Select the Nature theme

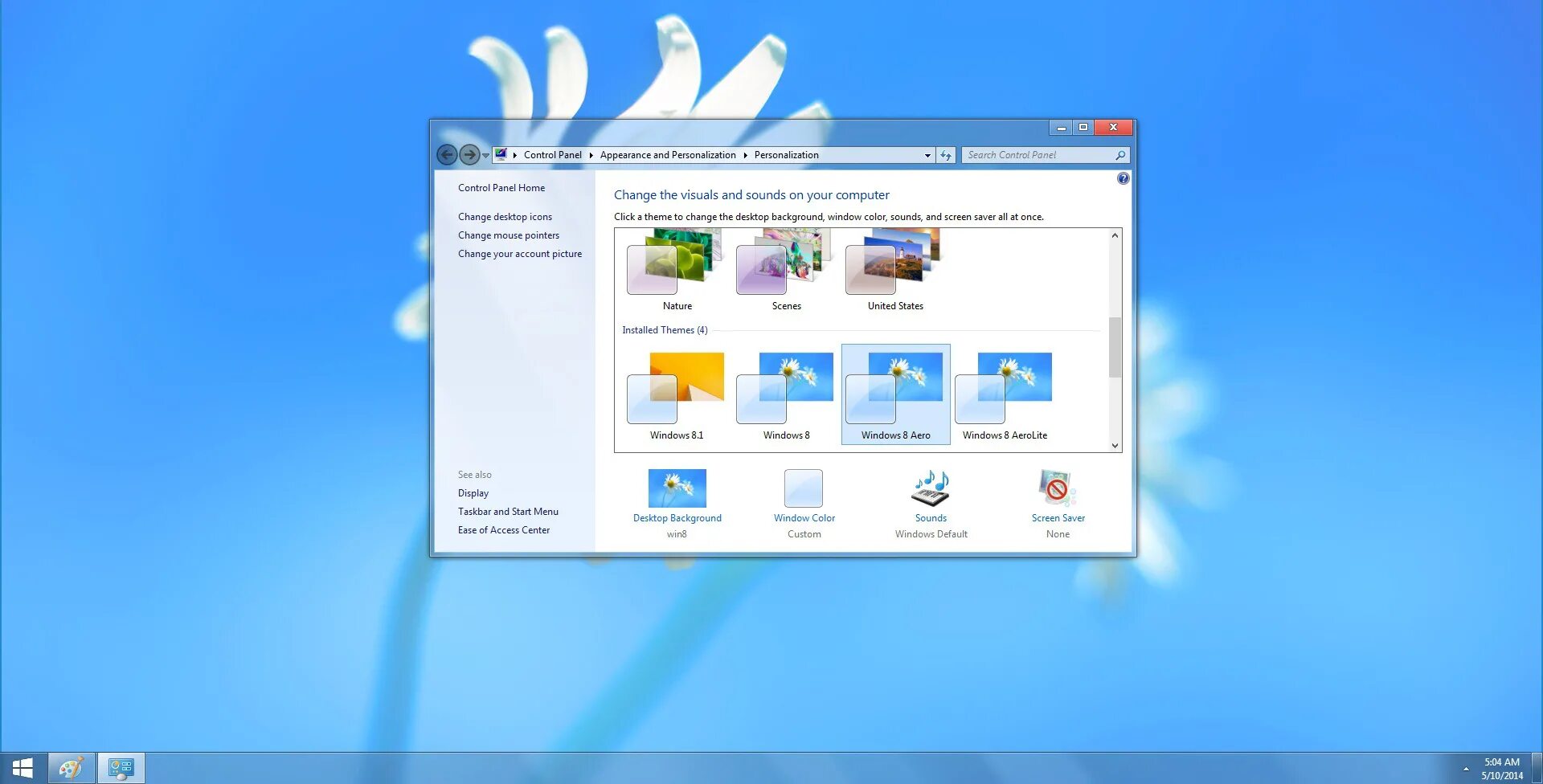click(677, 270)
